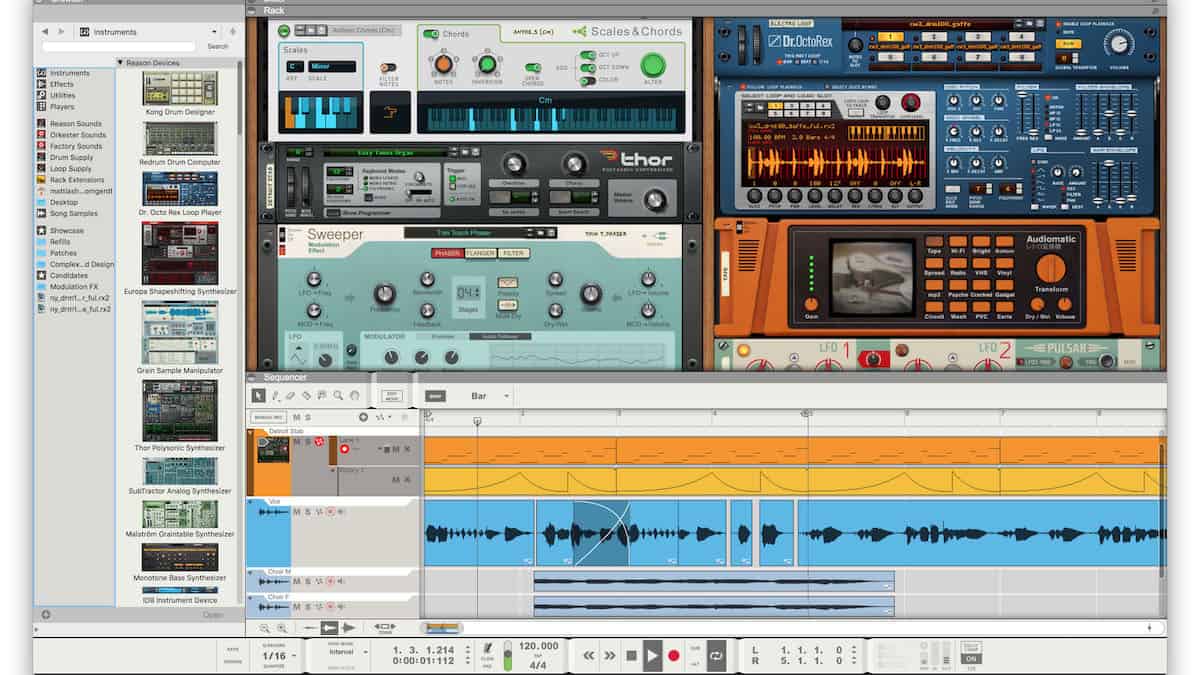Image resolution: width=1200 pixels, height=675 pixels.
Task: Click the add track circle icon
Action: [364, 417]
